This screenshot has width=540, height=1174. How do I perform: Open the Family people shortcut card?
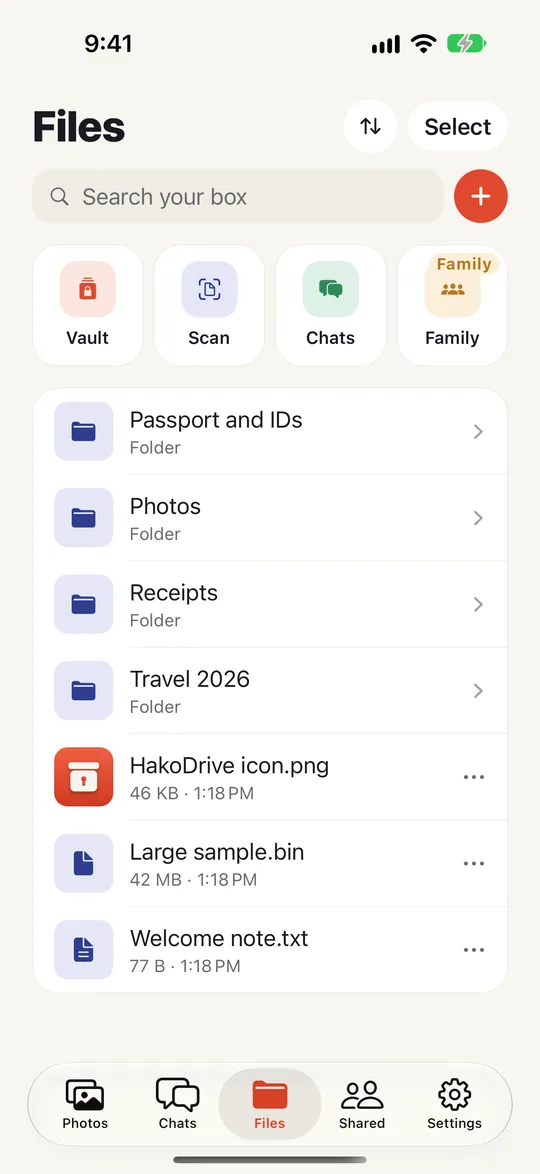click(452, 305)
